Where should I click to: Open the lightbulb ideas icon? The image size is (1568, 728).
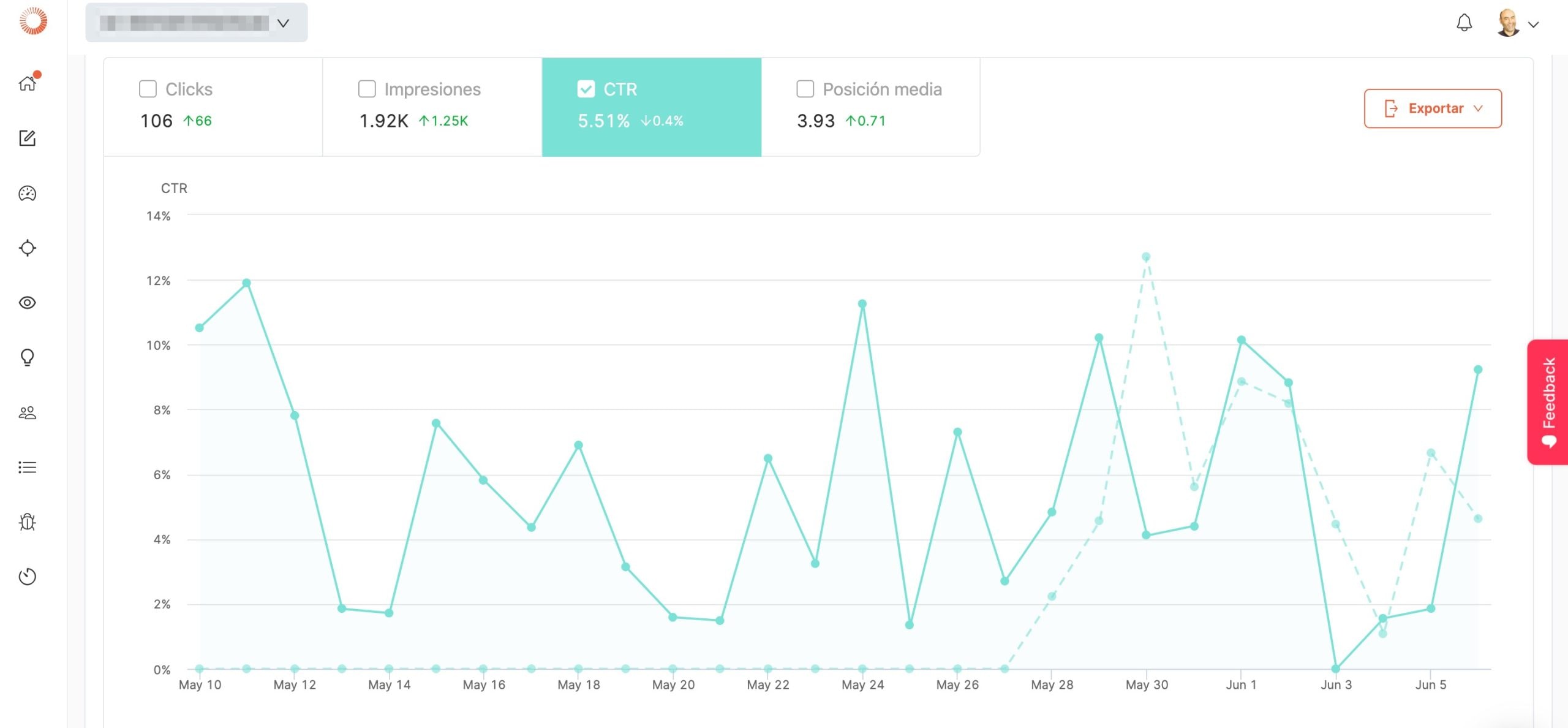pos(27,357)
